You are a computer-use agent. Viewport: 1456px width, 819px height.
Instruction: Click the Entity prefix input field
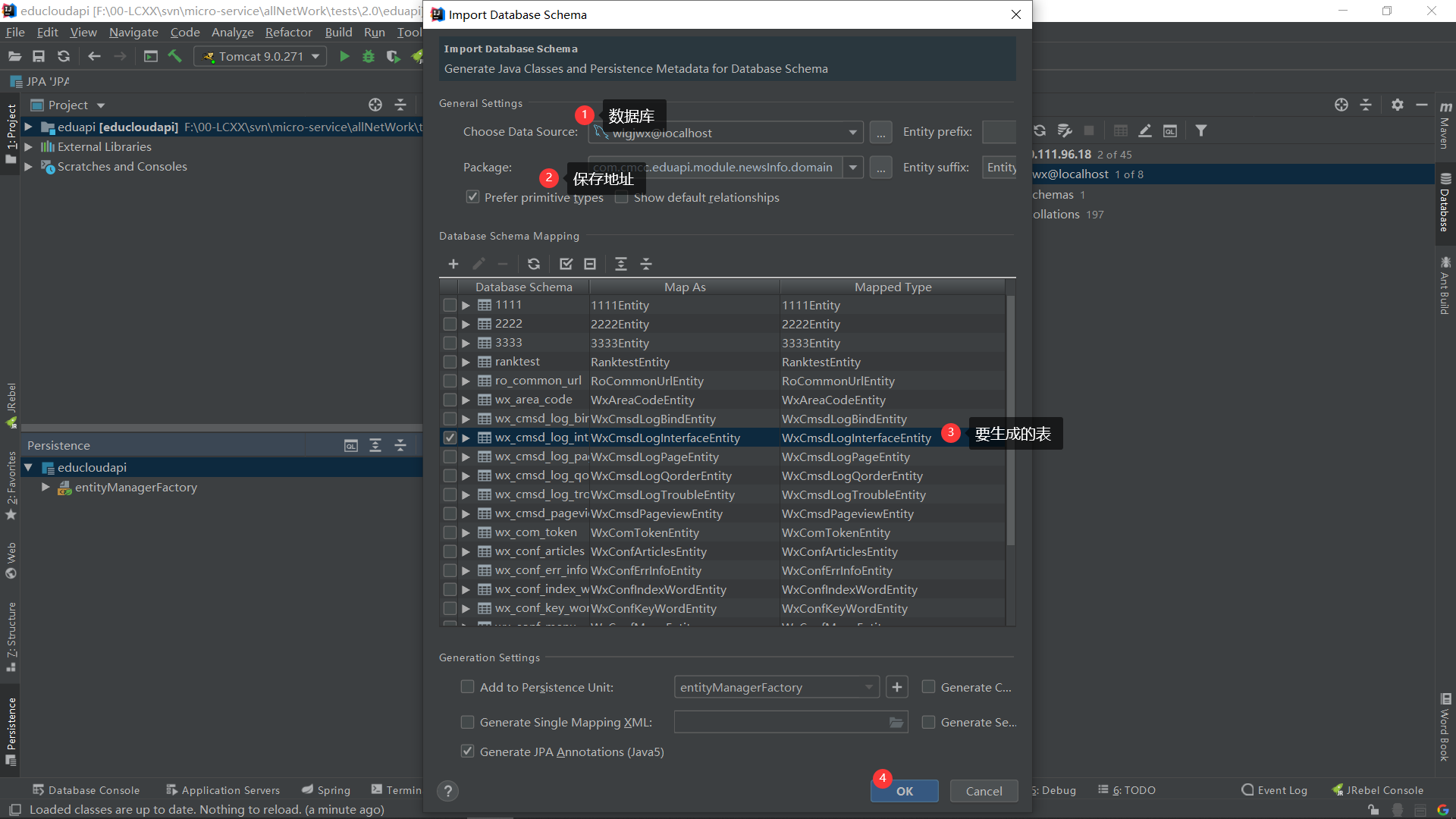[x=999, y=132]
